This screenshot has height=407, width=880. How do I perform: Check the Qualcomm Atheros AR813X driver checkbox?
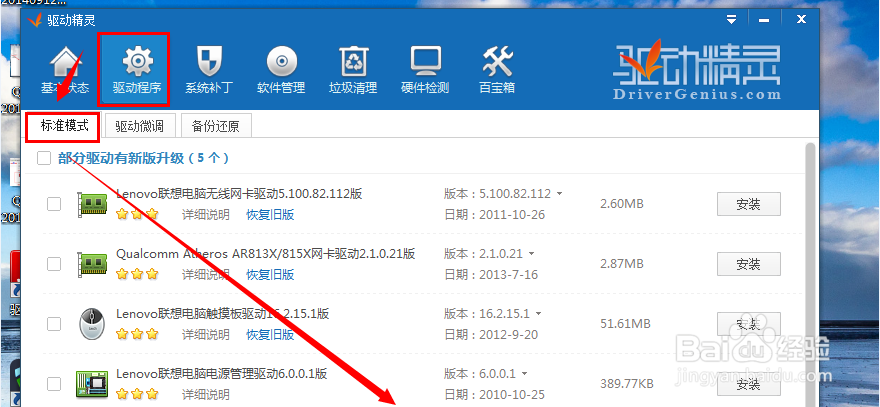pos(54,264)
